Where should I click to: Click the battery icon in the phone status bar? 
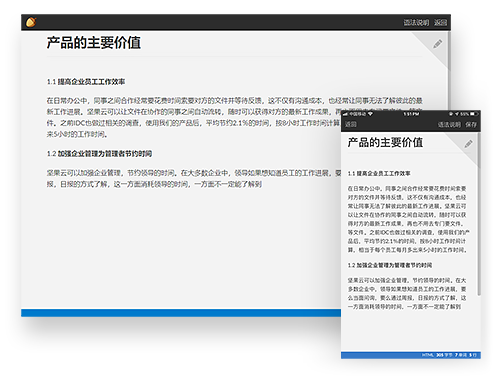474,114
